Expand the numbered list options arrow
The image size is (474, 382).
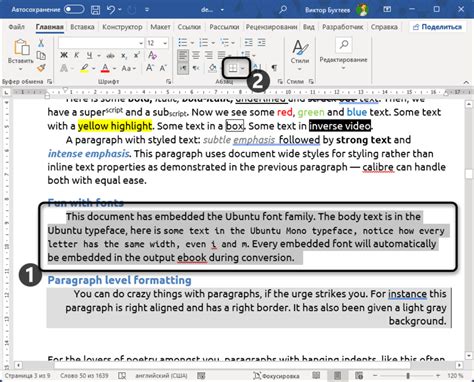(212, 43)
